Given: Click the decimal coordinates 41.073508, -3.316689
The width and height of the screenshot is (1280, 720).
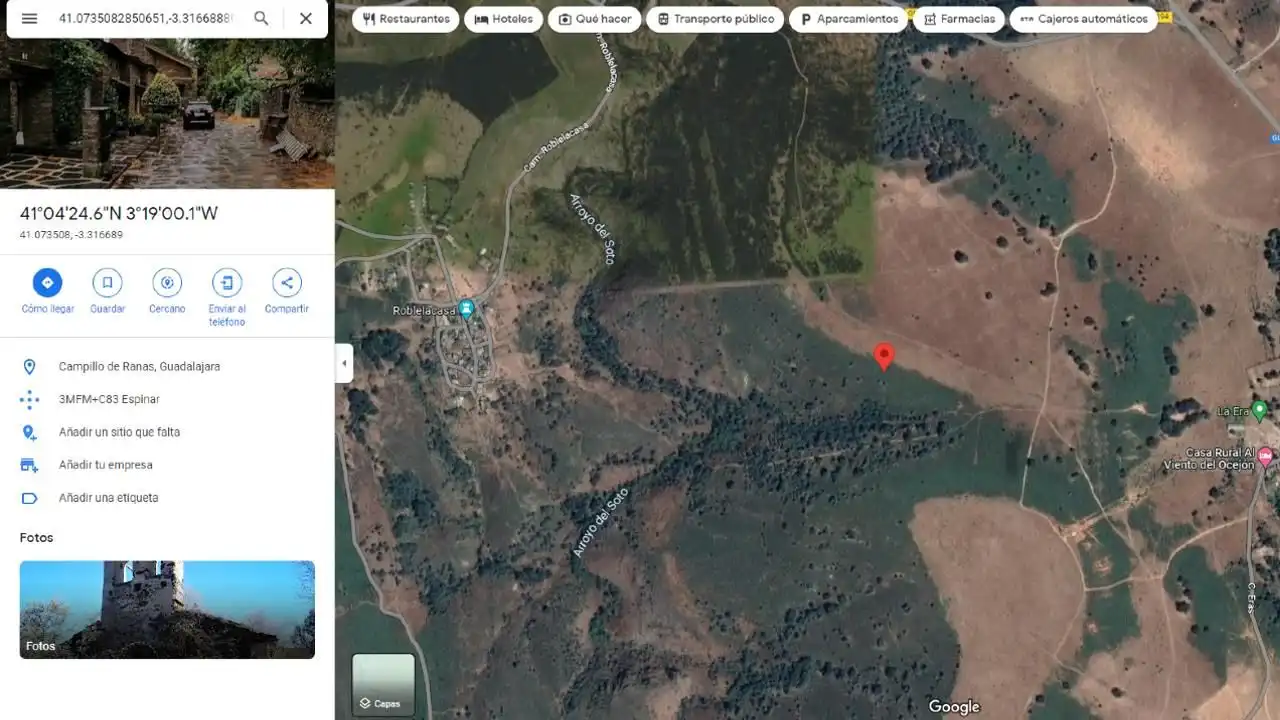Looking at the screenshot, I should pyautogui.click(x=71, y=235).
